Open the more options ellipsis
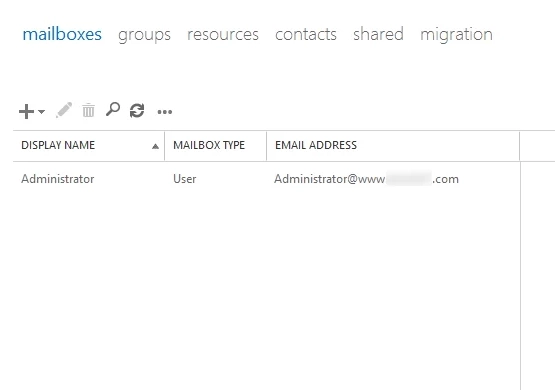 (165, 112)
